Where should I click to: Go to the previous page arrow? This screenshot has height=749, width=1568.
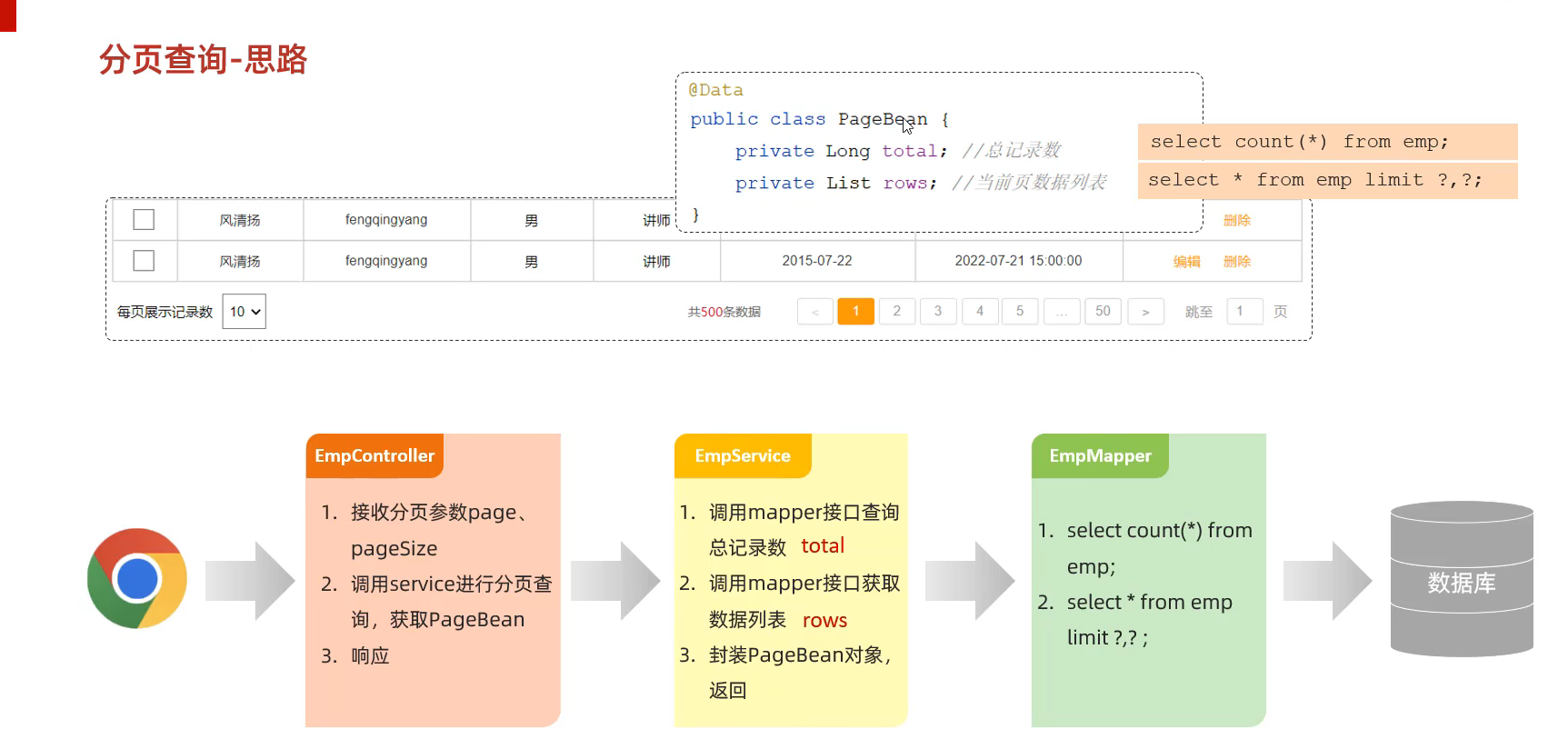pyautogui.click(x=815, y=312)
